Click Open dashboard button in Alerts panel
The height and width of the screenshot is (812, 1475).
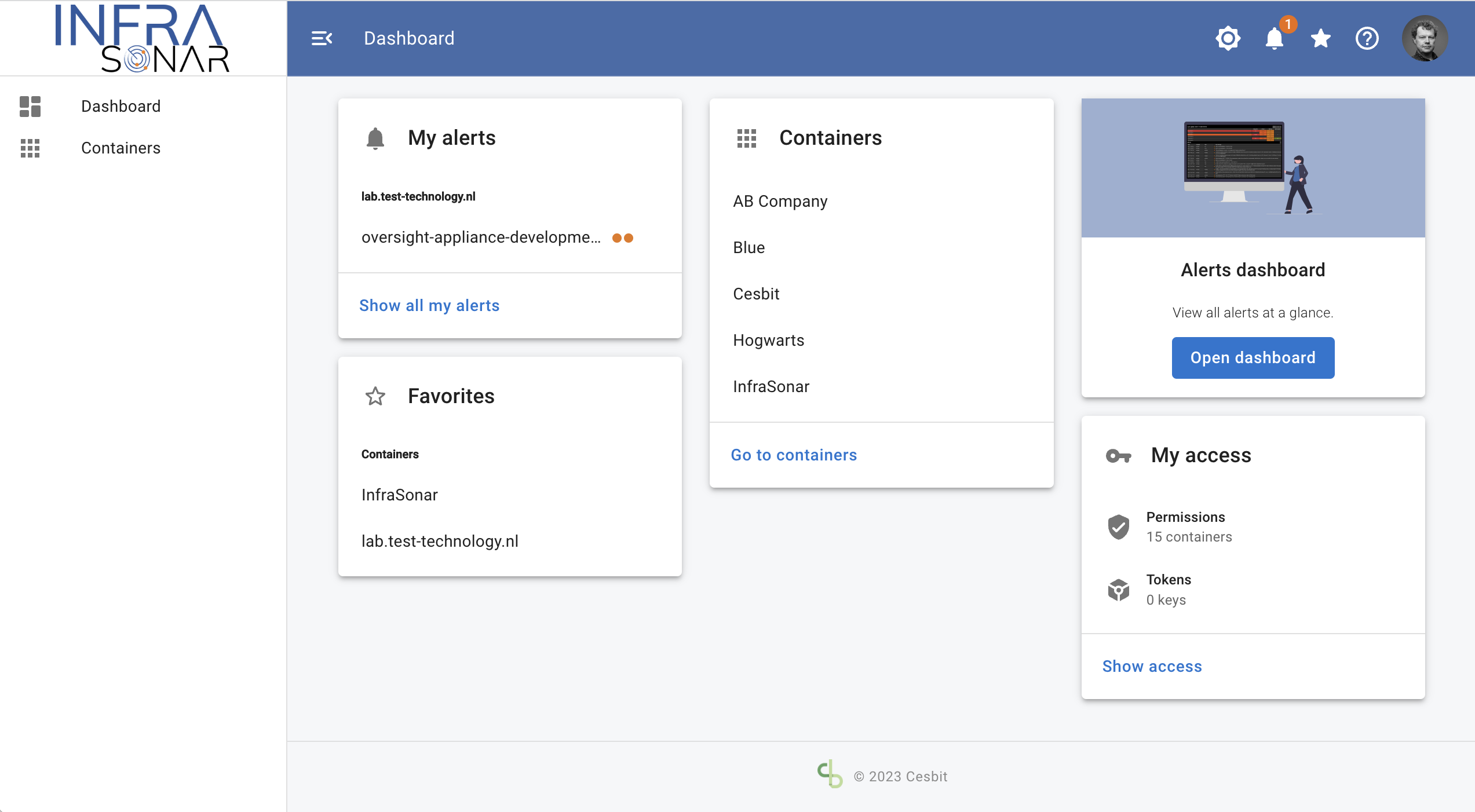(1253, 358)
